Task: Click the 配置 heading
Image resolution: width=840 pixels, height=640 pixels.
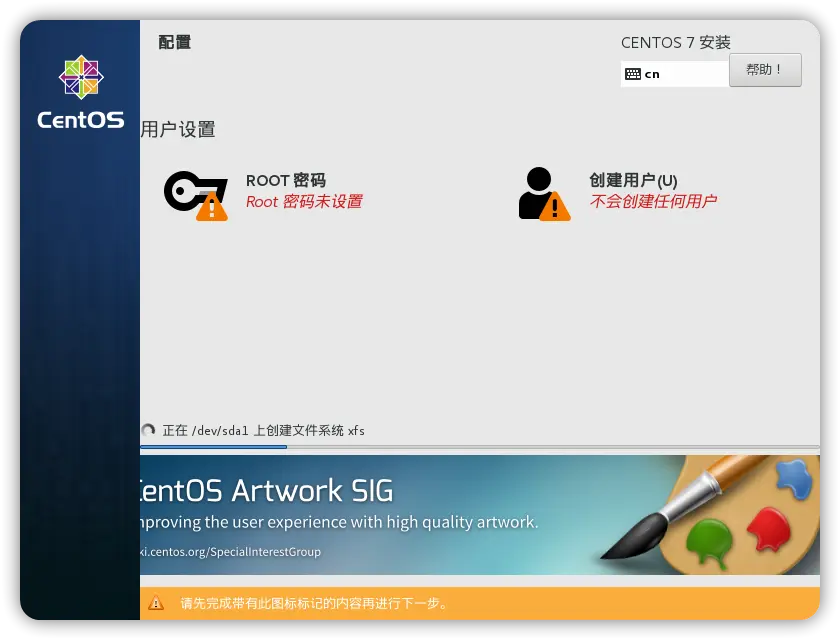Action: 175,42
